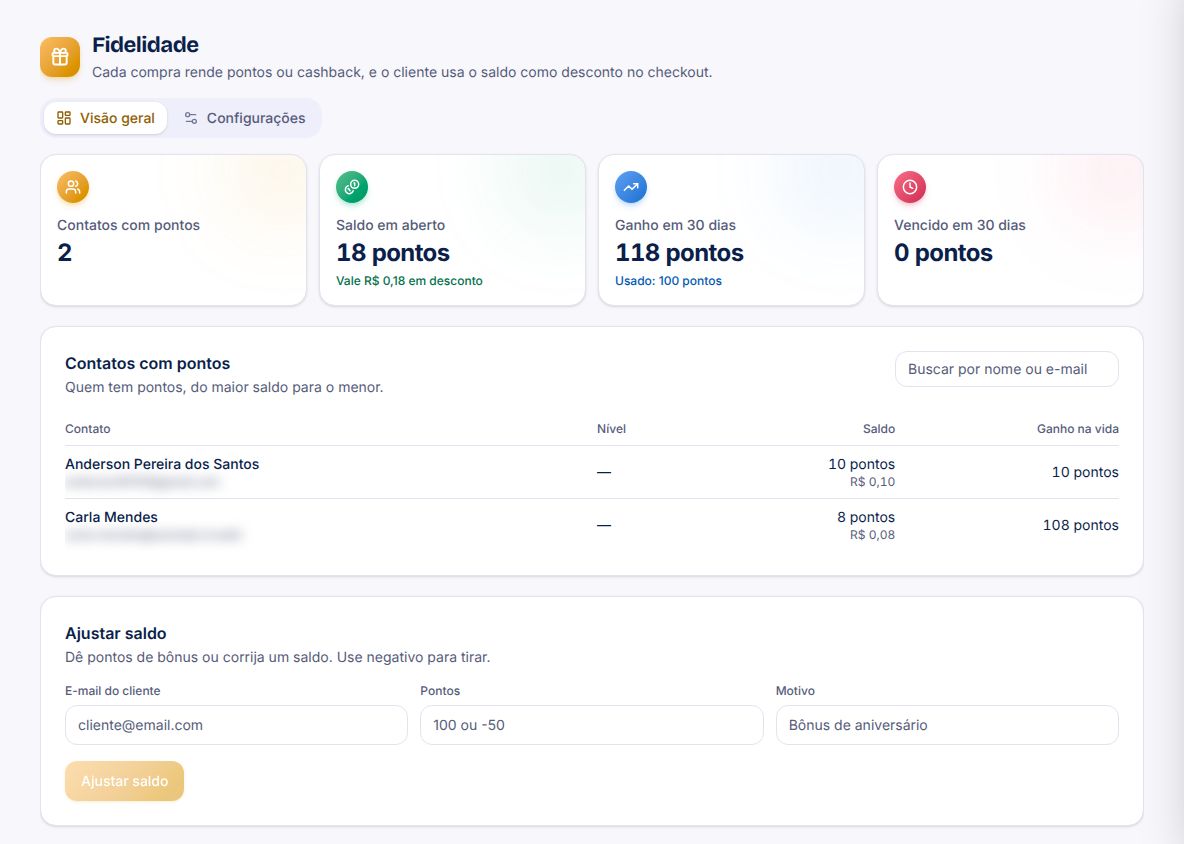Image resolution: width=1184 pixels, height=844 pixels.
Task: Click the red clock icon above Vencido em 30 dias
Action: [x=910, y=187]
